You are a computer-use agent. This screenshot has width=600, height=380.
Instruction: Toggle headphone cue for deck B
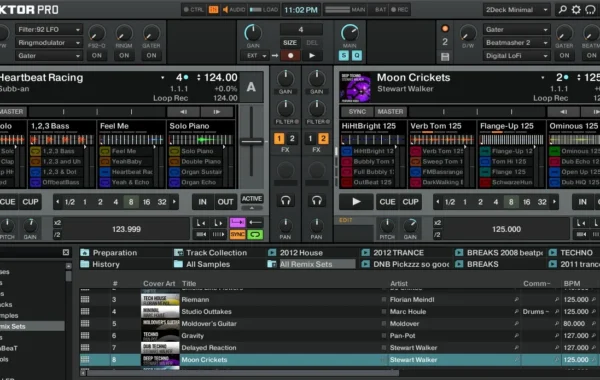click(x=316, y=201)
